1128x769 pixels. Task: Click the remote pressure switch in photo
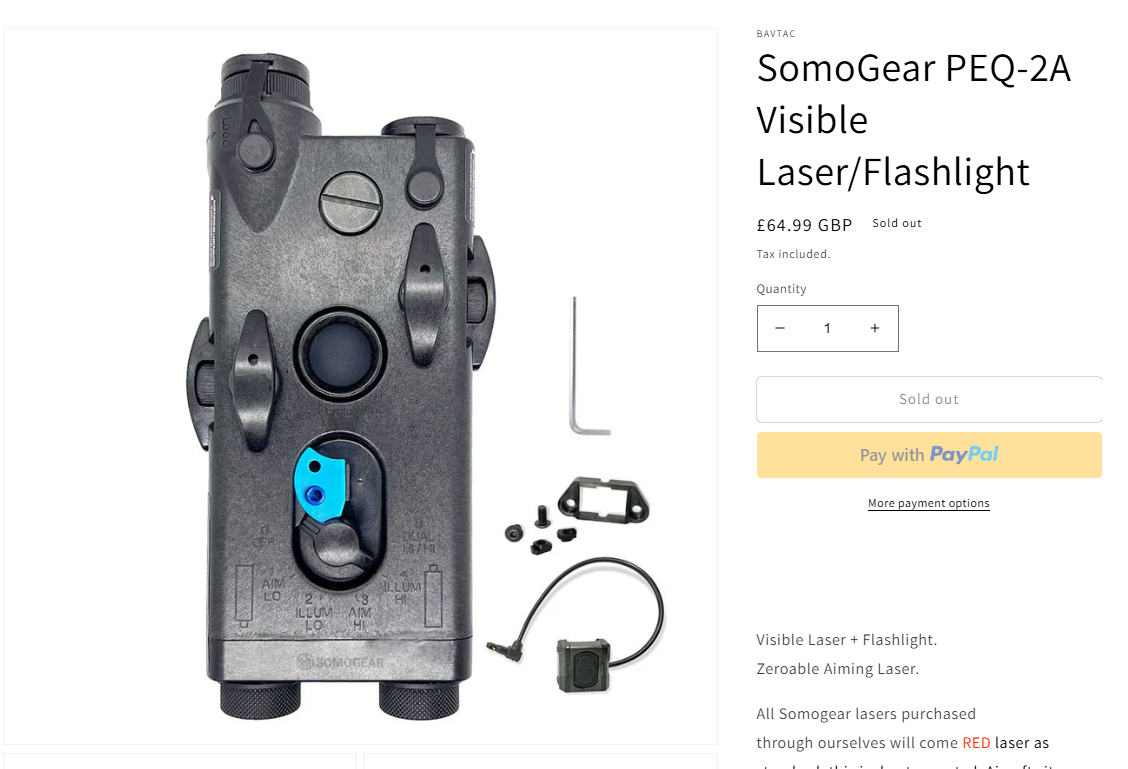[x=584, y=665]
